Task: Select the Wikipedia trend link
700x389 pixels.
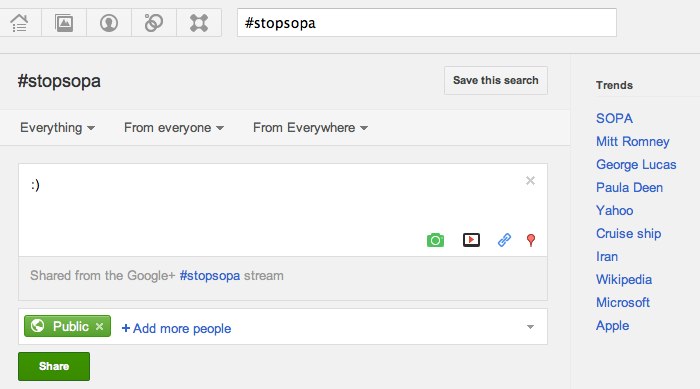Action: 624,280
